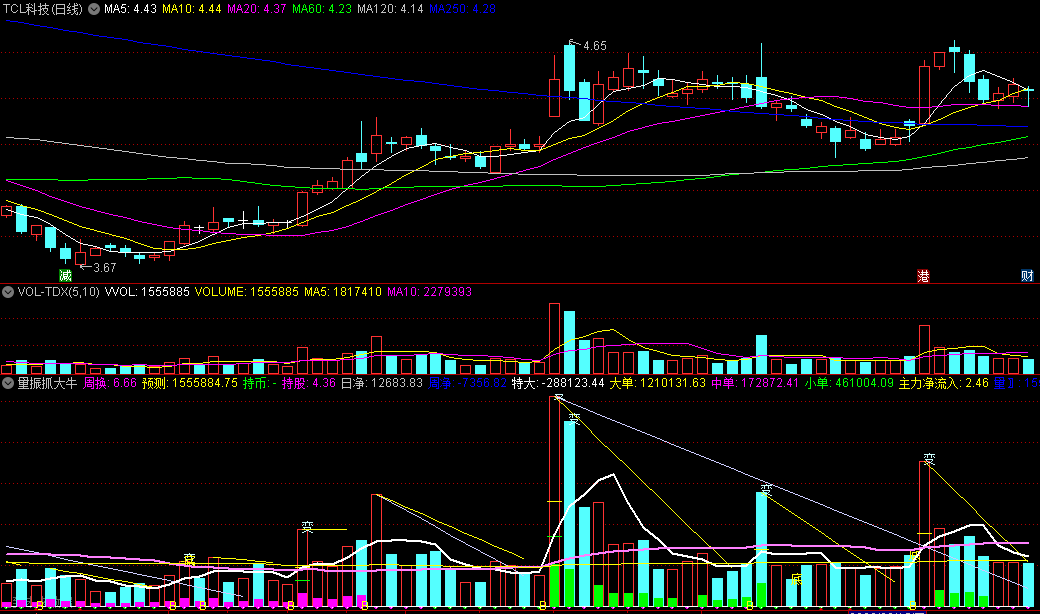
Task: Select the magenta MA20: 4.37 label
Action: click(x=257, y=9)
